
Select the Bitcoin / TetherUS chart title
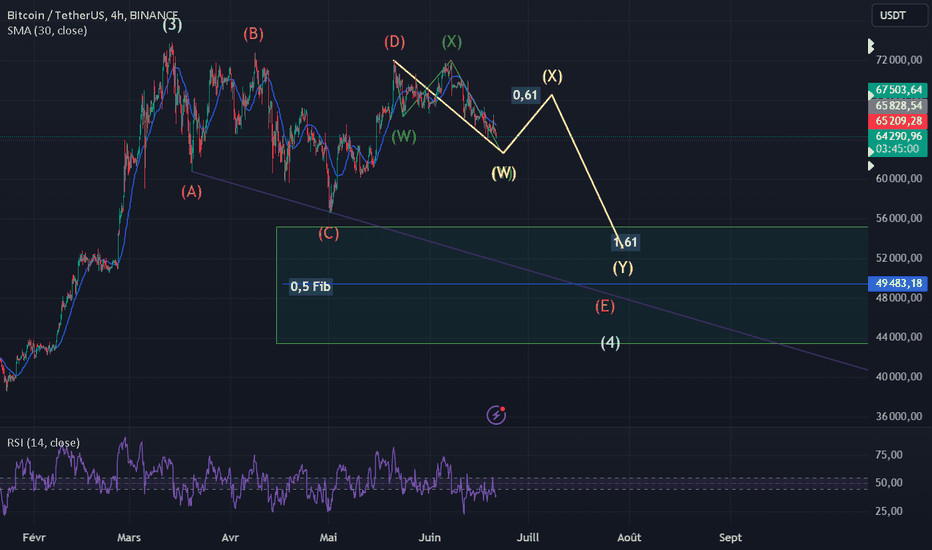click(x=92, y=15)
